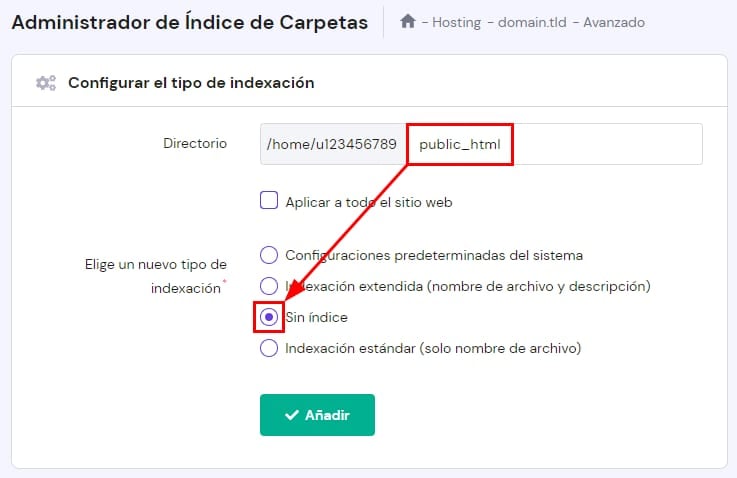
Task: Select the Sin índice radio button
Action: [269, 317]
